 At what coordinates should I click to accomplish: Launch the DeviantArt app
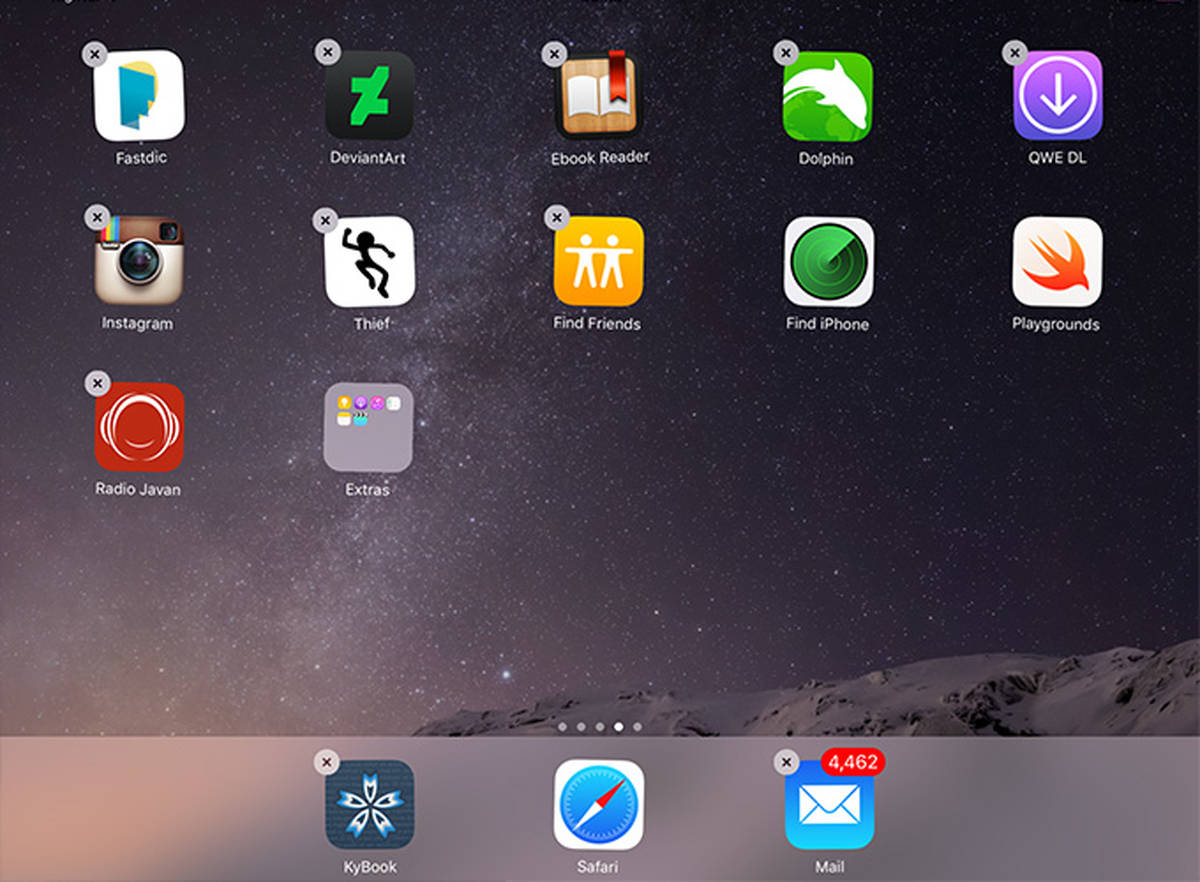point(369,96)
